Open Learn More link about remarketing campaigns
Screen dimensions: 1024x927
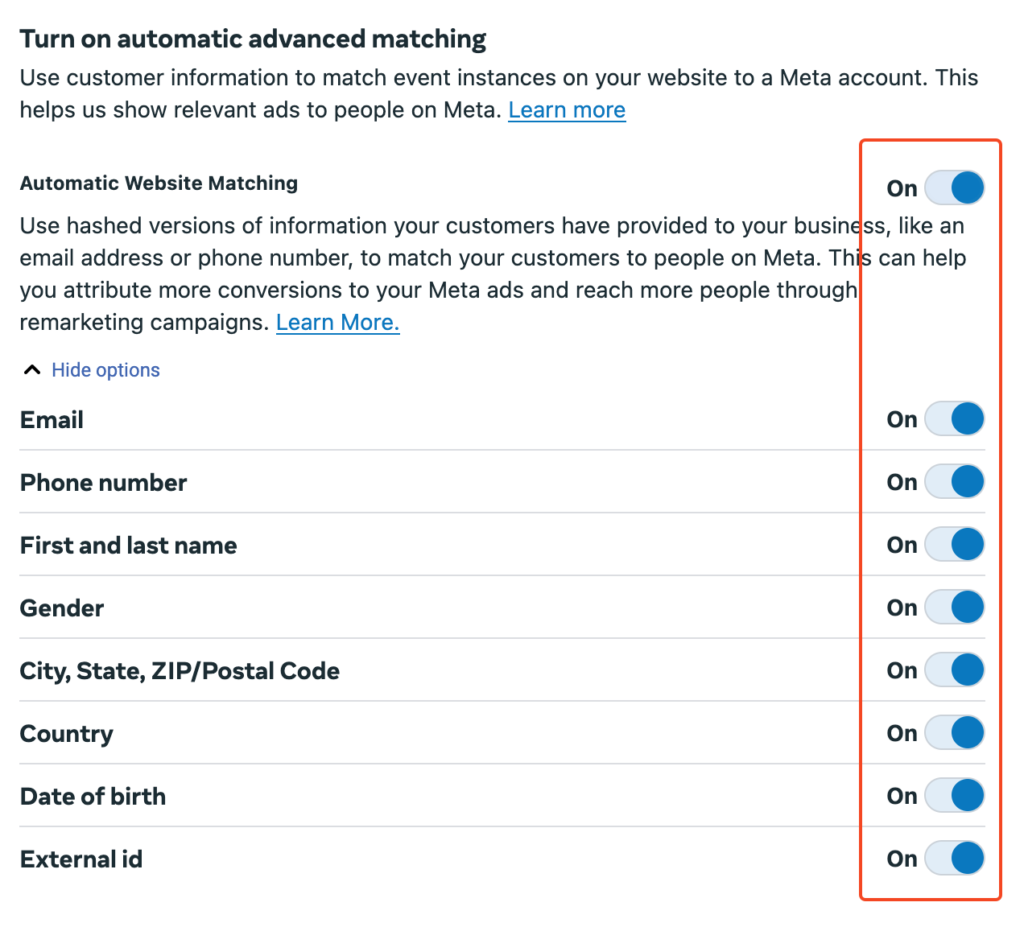pos(337,322)
